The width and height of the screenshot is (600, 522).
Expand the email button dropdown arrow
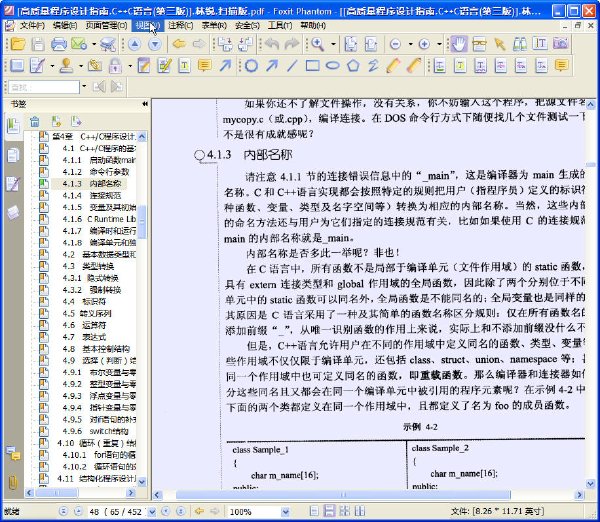click(94, 44)
